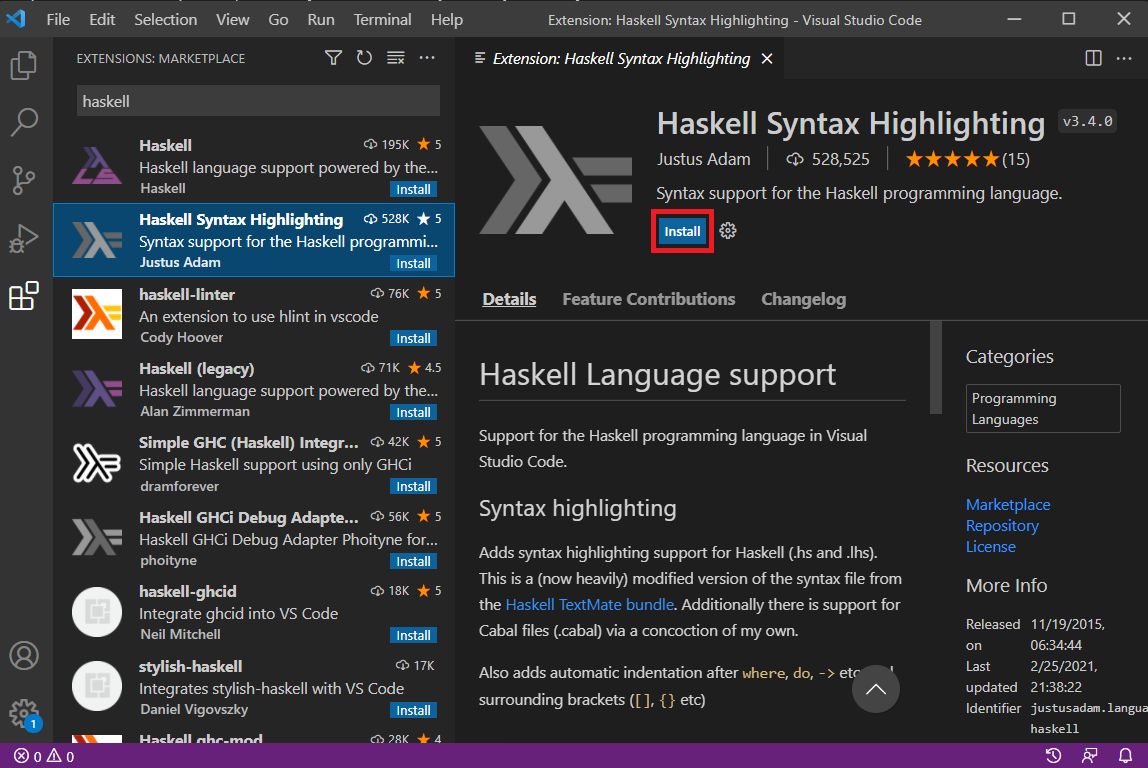Click the Justus Adam publisher name
1148x768 pixels.
coord(703,159)
